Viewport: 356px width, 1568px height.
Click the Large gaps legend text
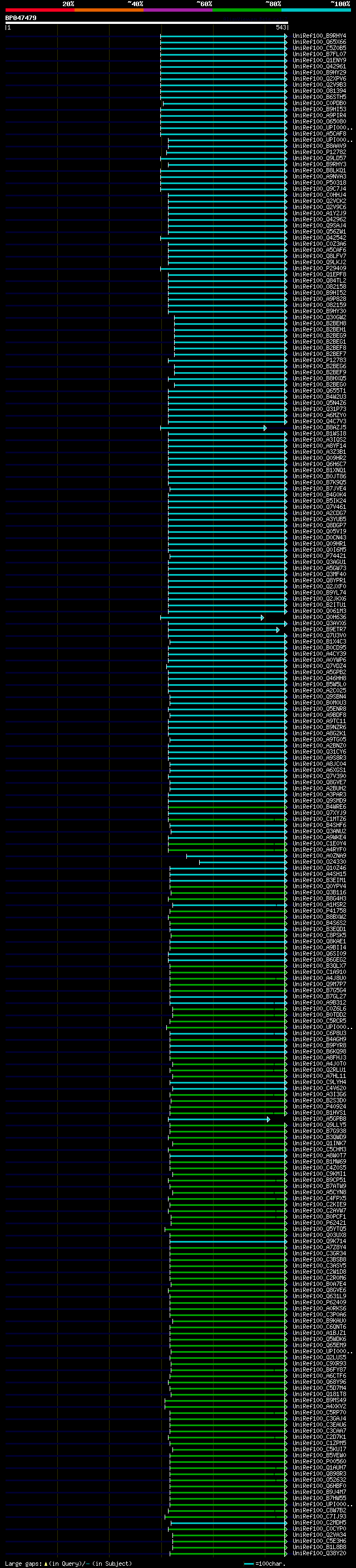pyautogui.click(x=68, y=1563)
